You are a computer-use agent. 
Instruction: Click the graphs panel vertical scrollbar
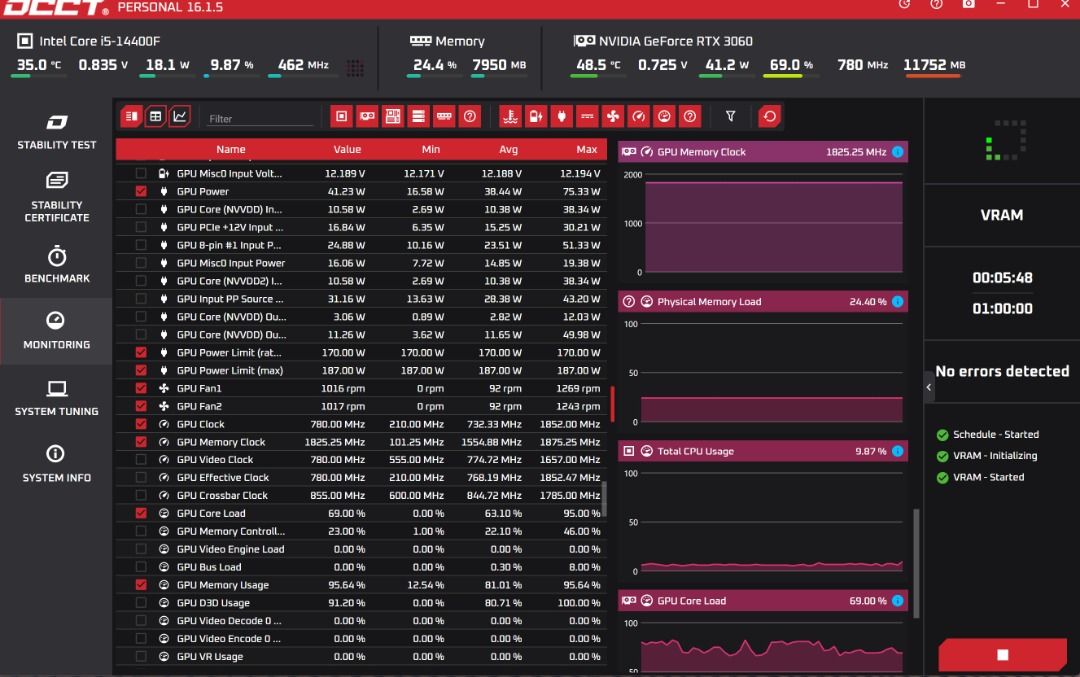click(x=916, y=563)
